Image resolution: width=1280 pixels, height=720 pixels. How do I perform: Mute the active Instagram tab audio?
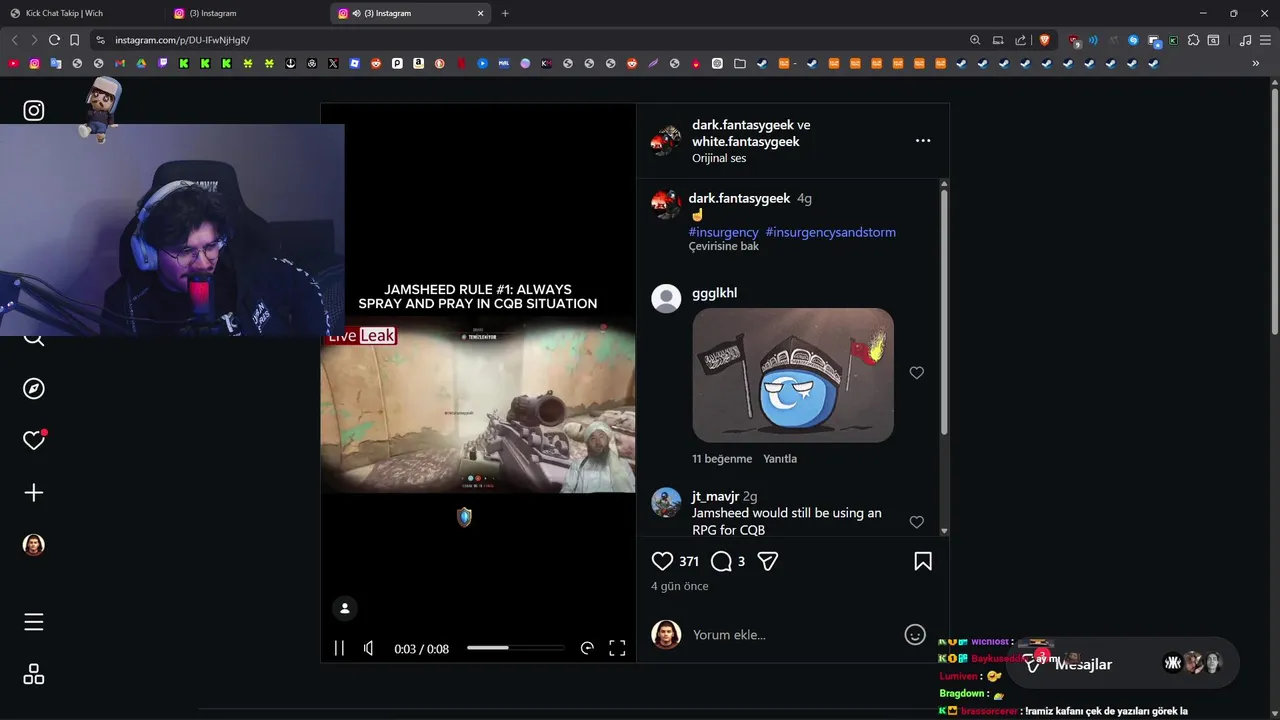coord(357,14)
